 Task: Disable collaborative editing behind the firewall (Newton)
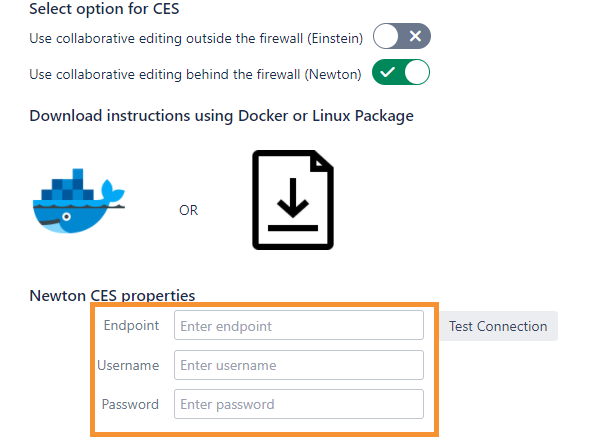coord(401,72)
